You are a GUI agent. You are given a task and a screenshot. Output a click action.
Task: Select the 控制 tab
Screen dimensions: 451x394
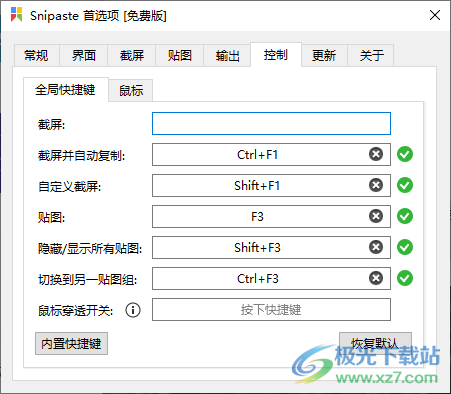point(276,55)
